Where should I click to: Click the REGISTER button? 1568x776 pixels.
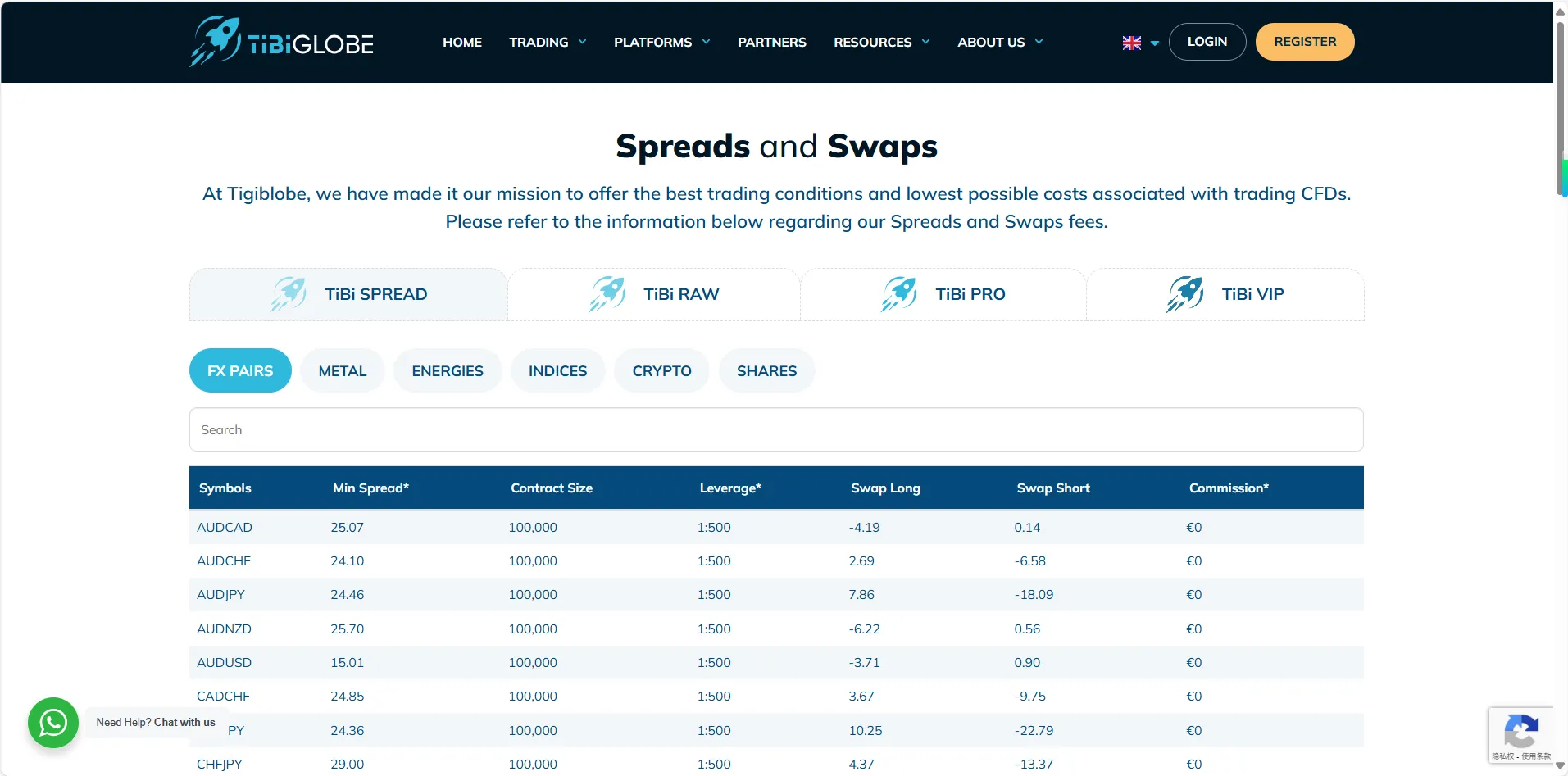(1305, 42)
